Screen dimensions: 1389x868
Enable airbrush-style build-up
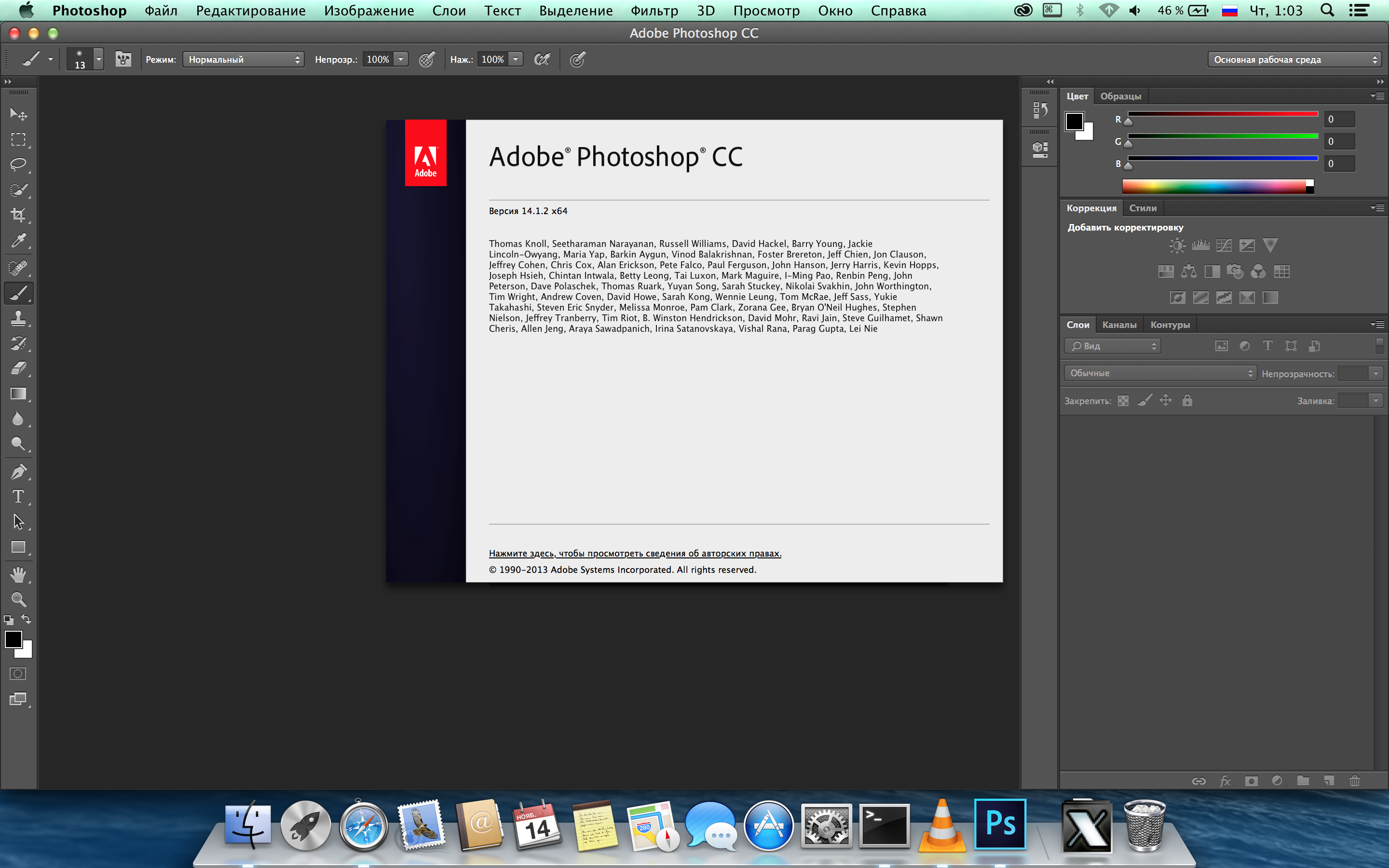click(542, 59)
